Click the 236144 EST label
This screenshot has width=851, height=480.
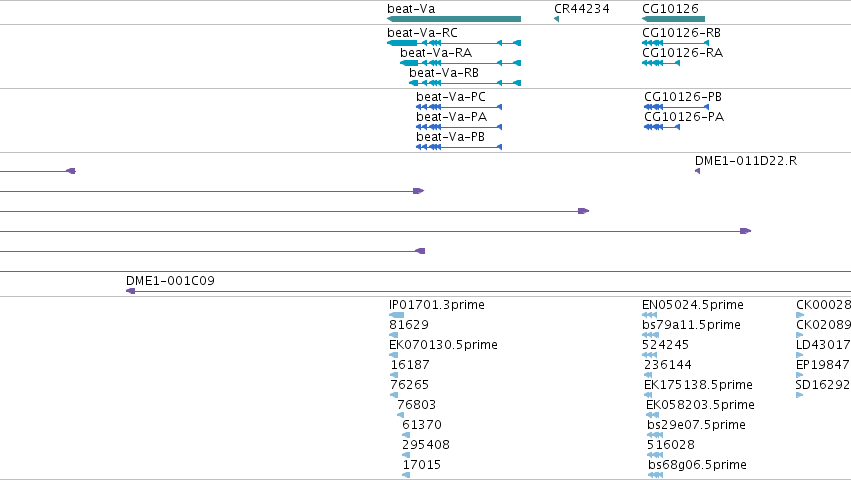coord(668,365)
